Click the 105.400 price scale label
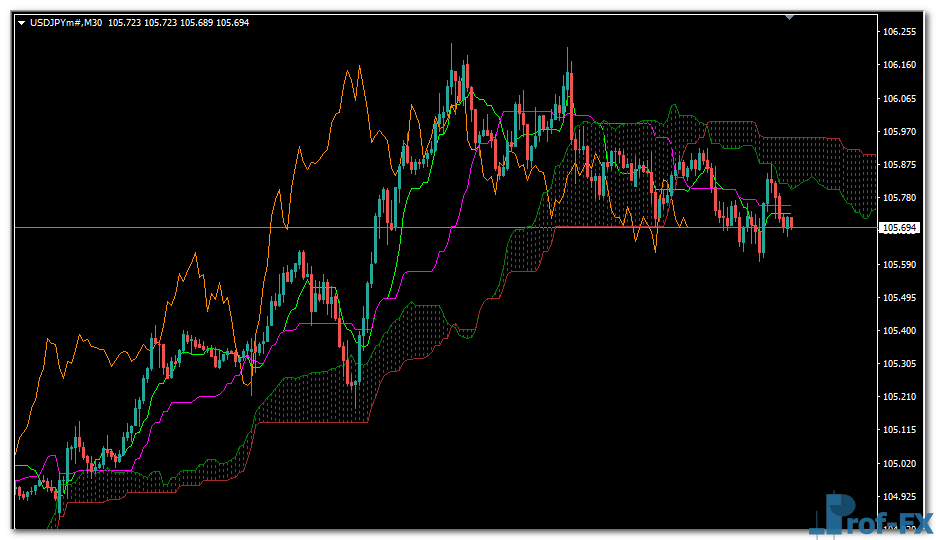This screenshot has height=540, width=936. click(x=901, y=330)
